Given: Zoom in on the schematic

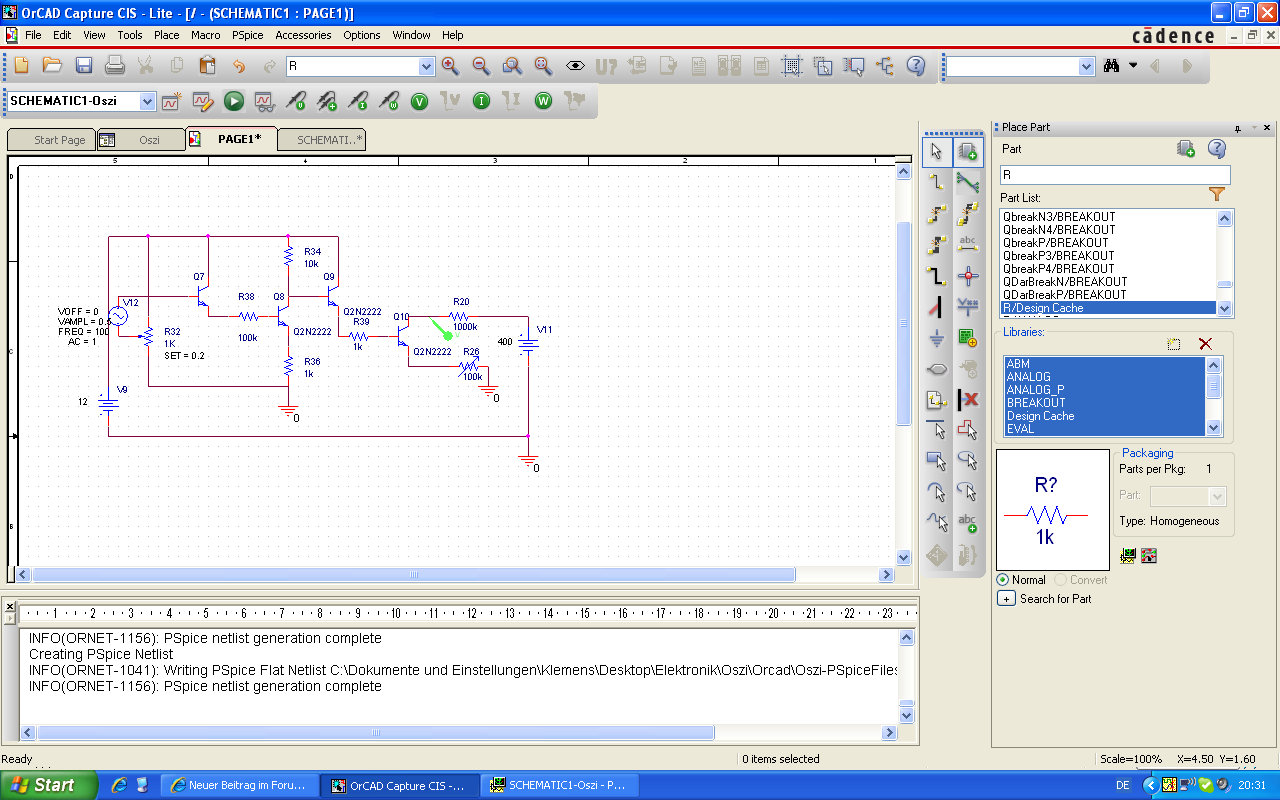Looking at the screenshot, I should pyautogui.click(x=451, y=66).
